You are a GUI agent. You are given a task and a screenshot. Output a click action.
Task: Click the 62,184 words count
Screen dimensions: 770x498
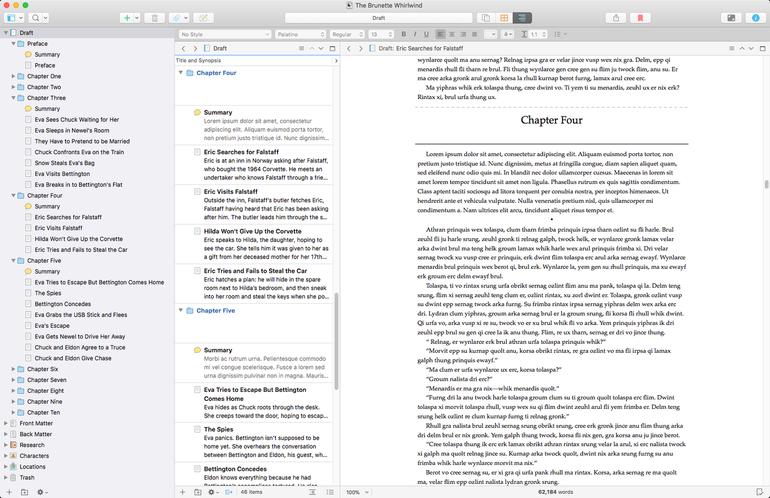point(555,492)
